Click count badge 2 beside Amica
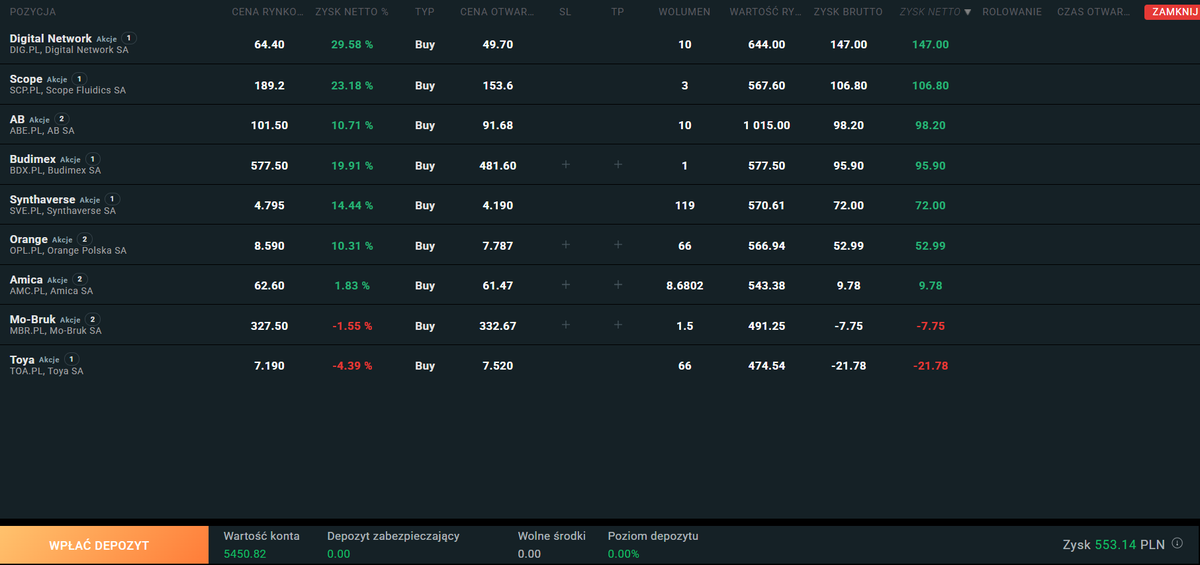Viewport: 1200px width, 565px height. tap(80, 279)
